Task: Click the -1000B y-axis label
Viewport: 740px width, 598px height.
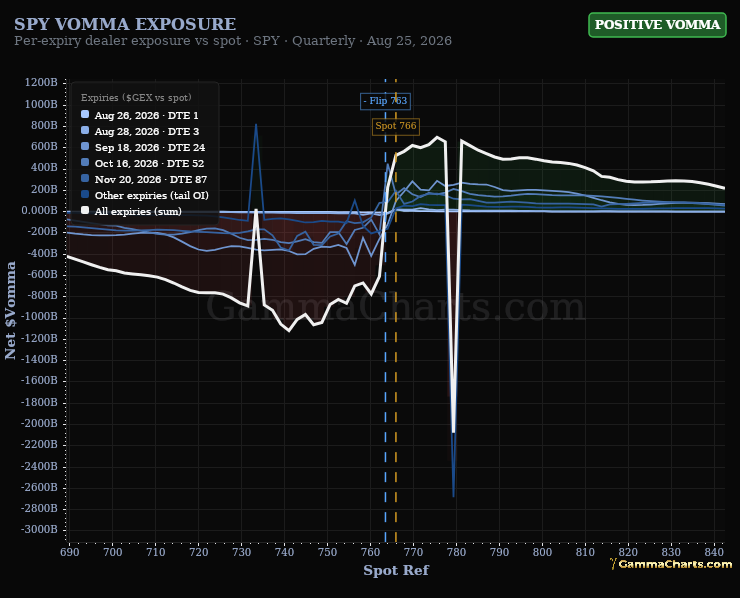Action: 39,317
